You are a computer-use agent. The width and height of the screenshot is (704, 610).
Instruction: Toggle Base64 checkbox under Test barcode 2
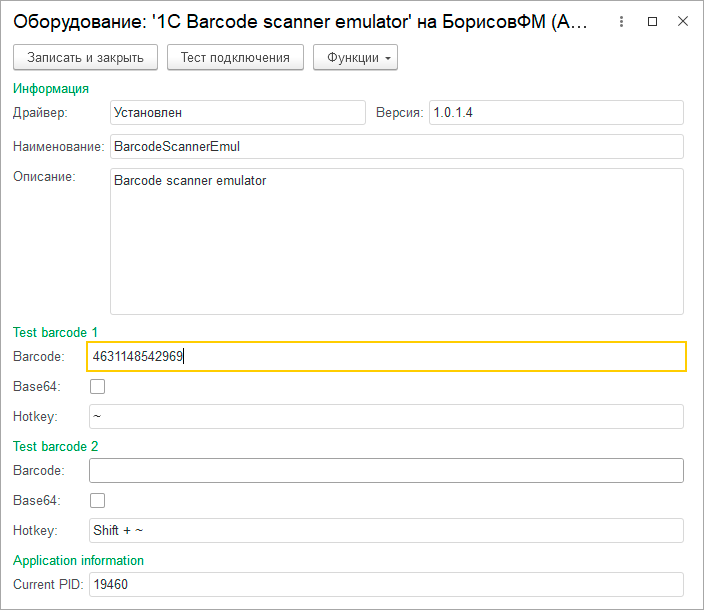click(97, 501)
